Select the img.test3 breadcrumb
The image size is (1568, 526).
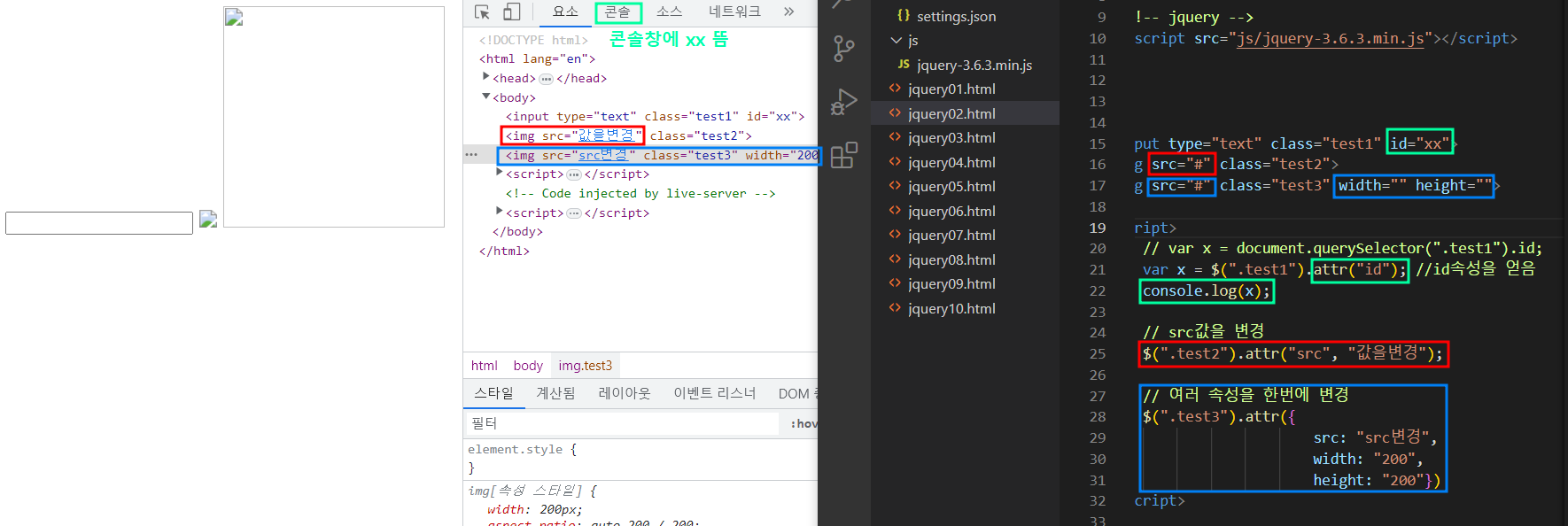coord(585,366)
